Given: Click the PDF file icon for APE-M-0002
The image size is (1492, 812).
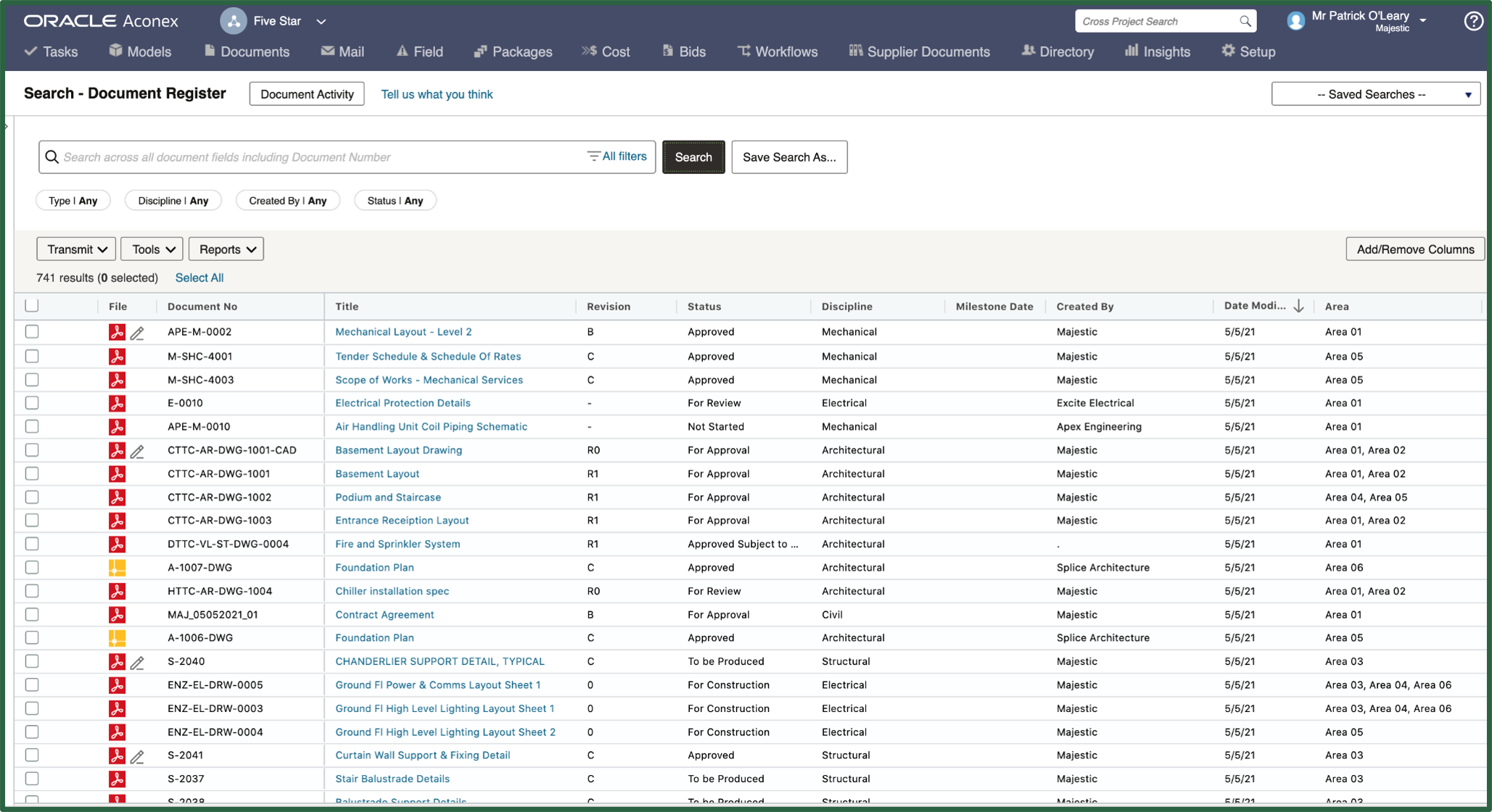Looking at the screenshot, I should (x=118, y=332).
